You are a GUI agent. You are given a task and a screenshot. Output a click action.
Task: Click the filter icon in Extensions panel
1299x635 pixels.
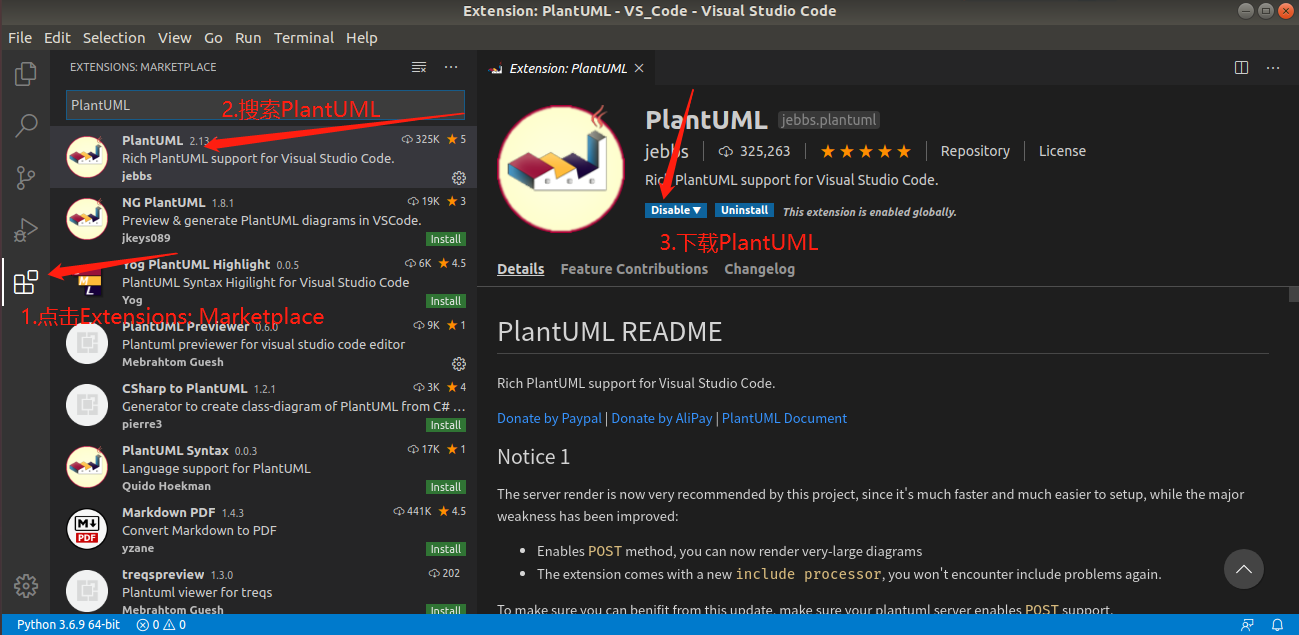pyautogui.click(x=419, y=66)
